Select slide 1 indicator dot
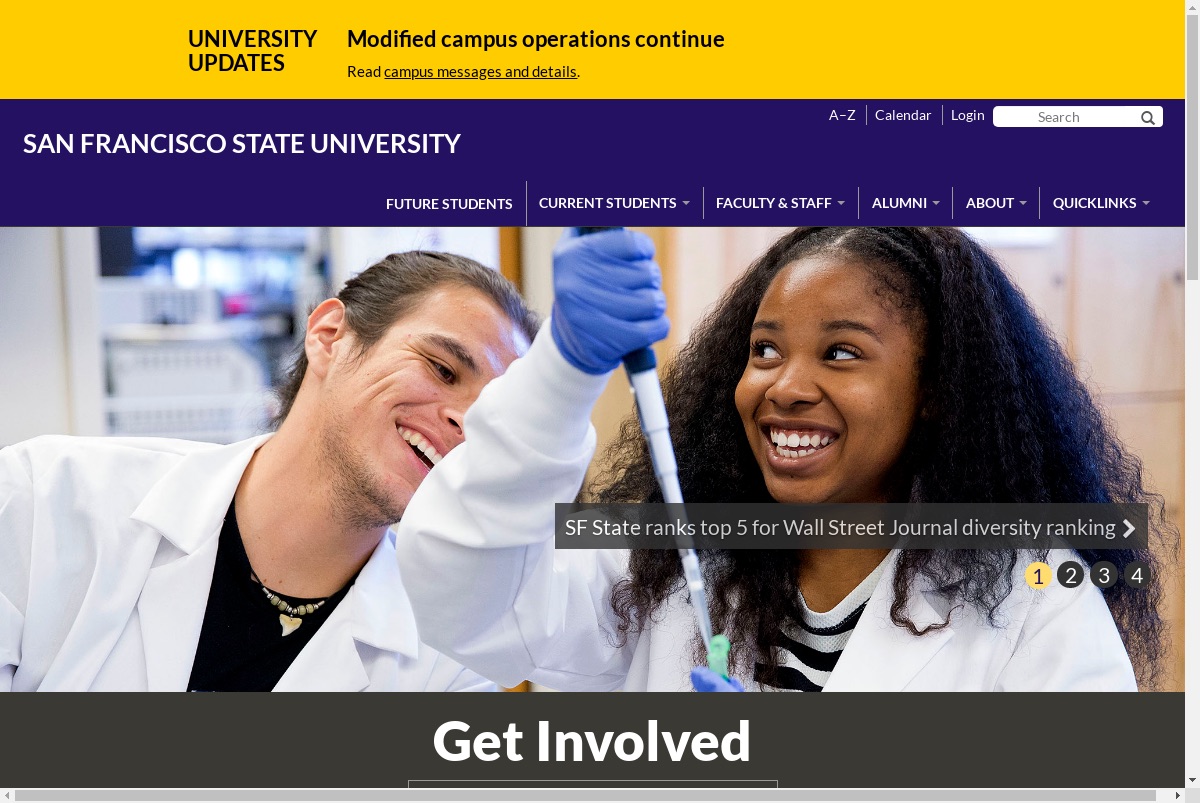 click(1038, 575)
